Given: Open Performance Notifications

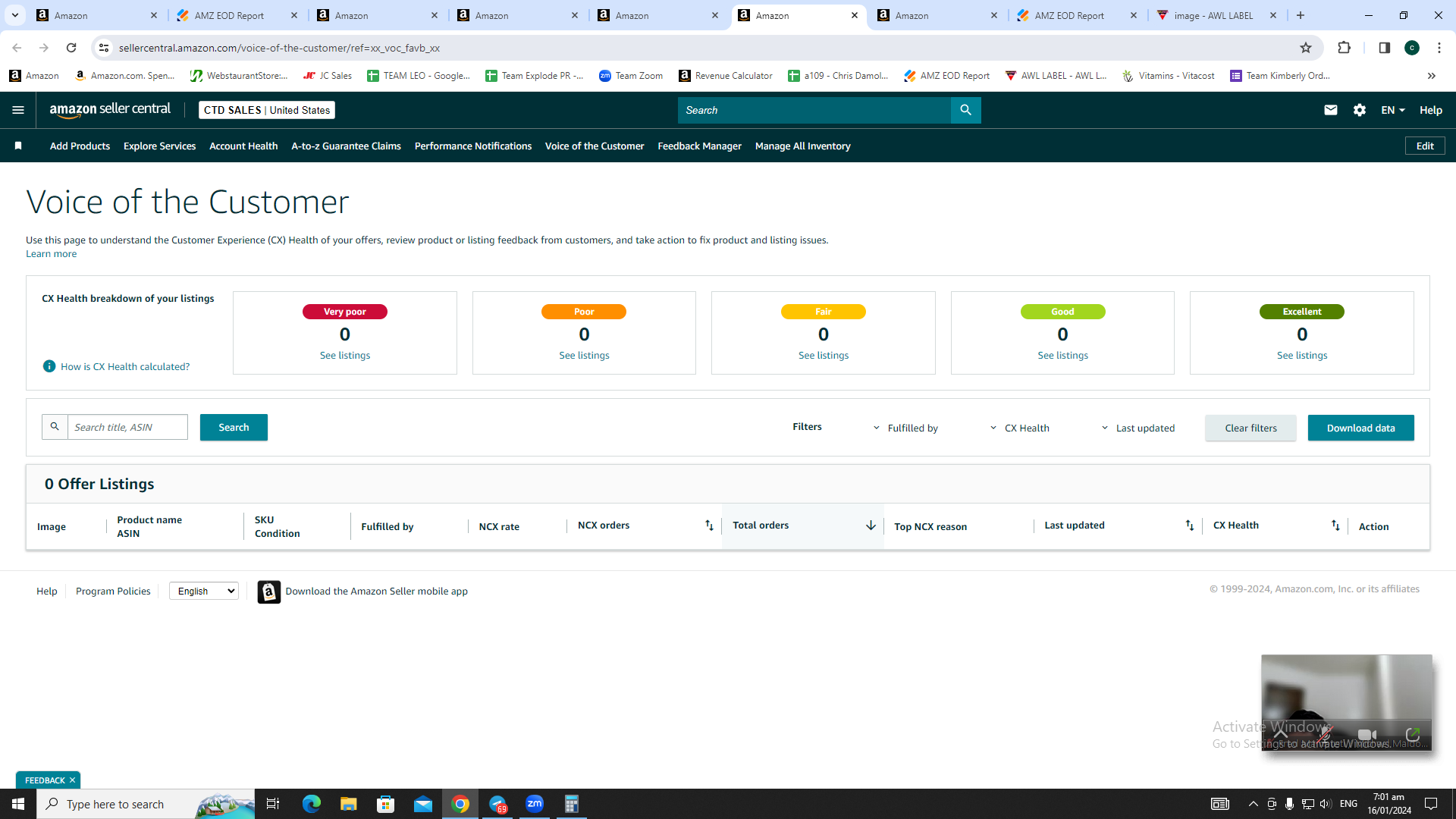Looking at the screenshot, I should coord(473,146).
